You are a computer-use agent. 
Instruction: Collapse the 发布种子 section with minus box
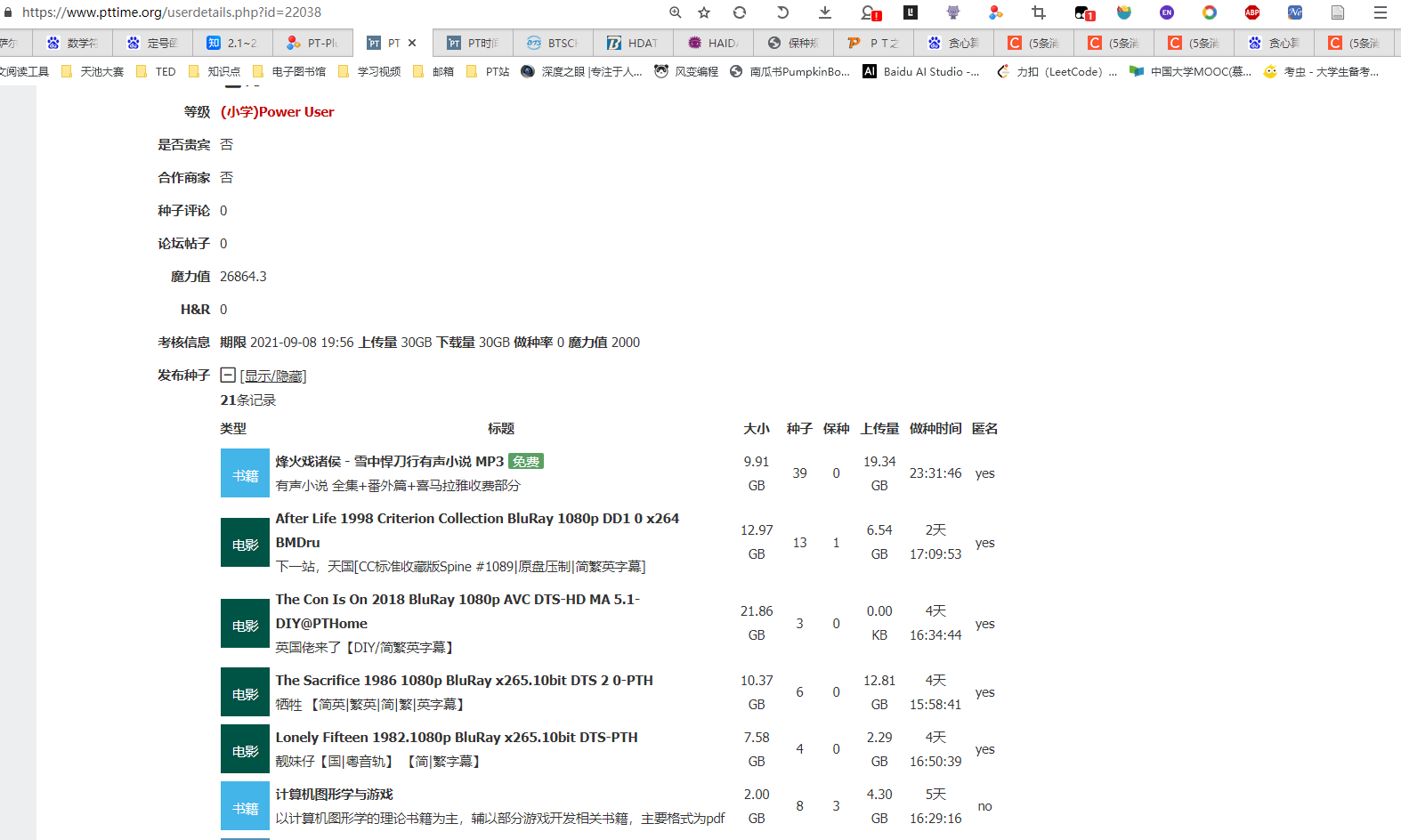point(228,376)
